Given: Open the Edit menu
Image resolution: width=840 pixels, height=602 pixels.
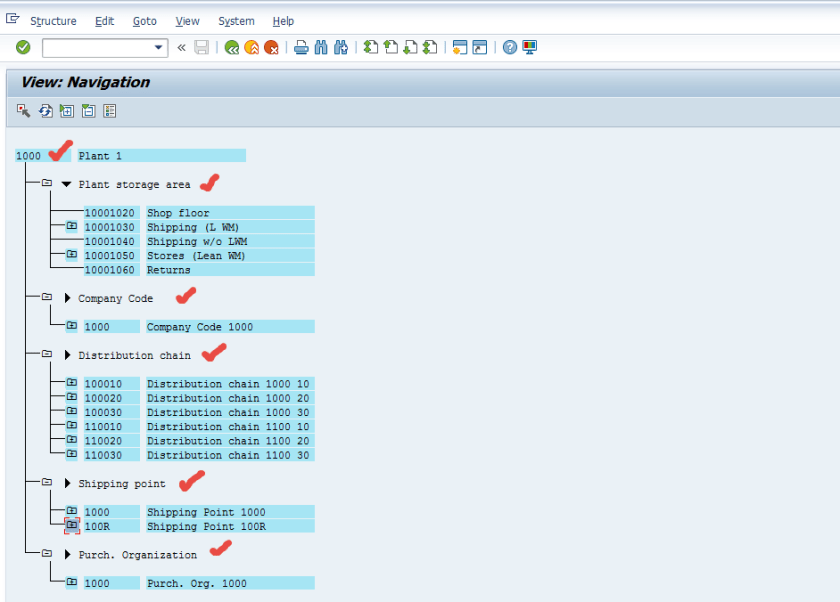Looking at the screenshot, I should pos(104,21).
